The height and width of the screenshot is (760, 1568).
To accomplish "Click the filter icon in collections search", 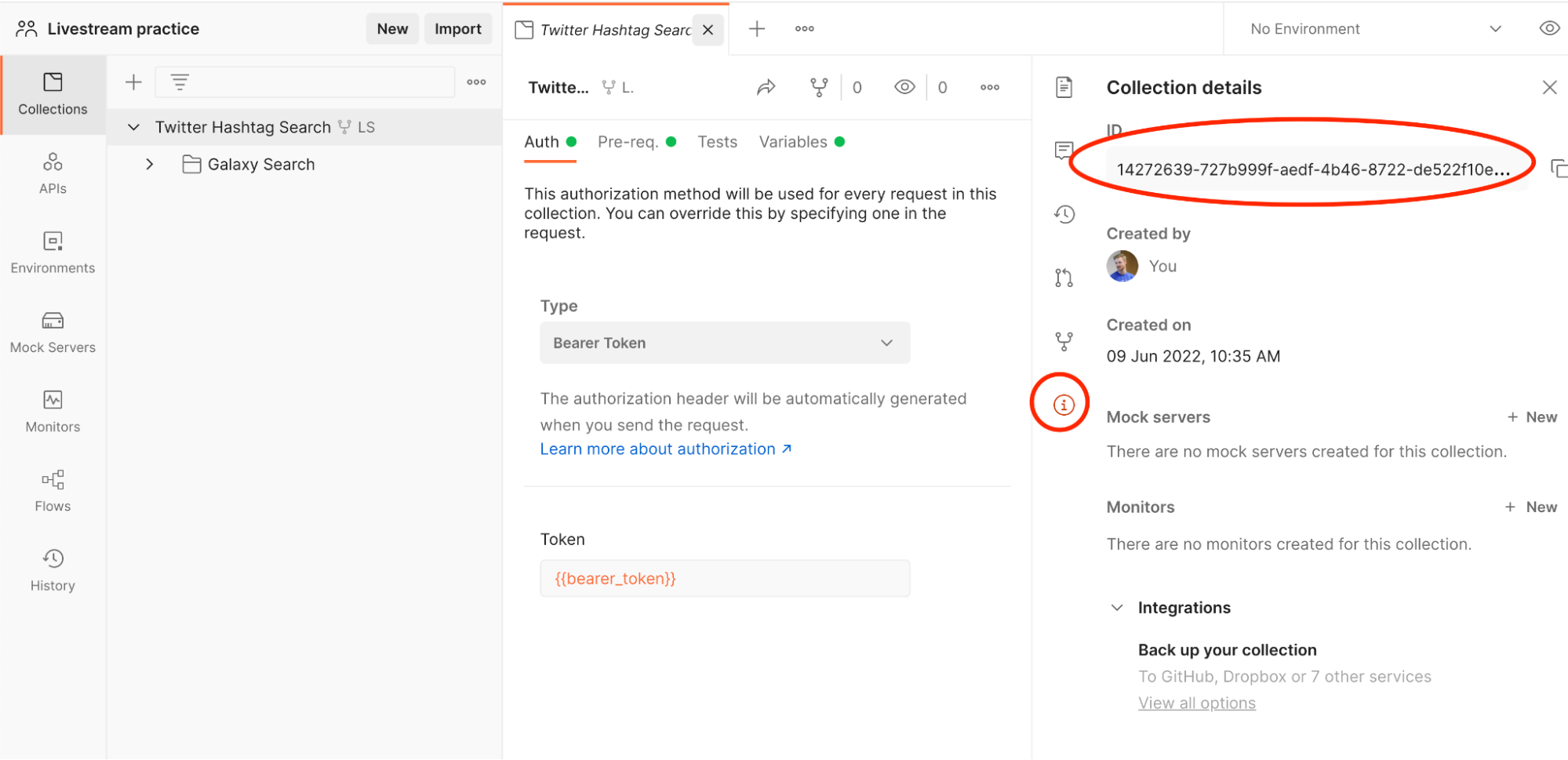I will [180, 82].
